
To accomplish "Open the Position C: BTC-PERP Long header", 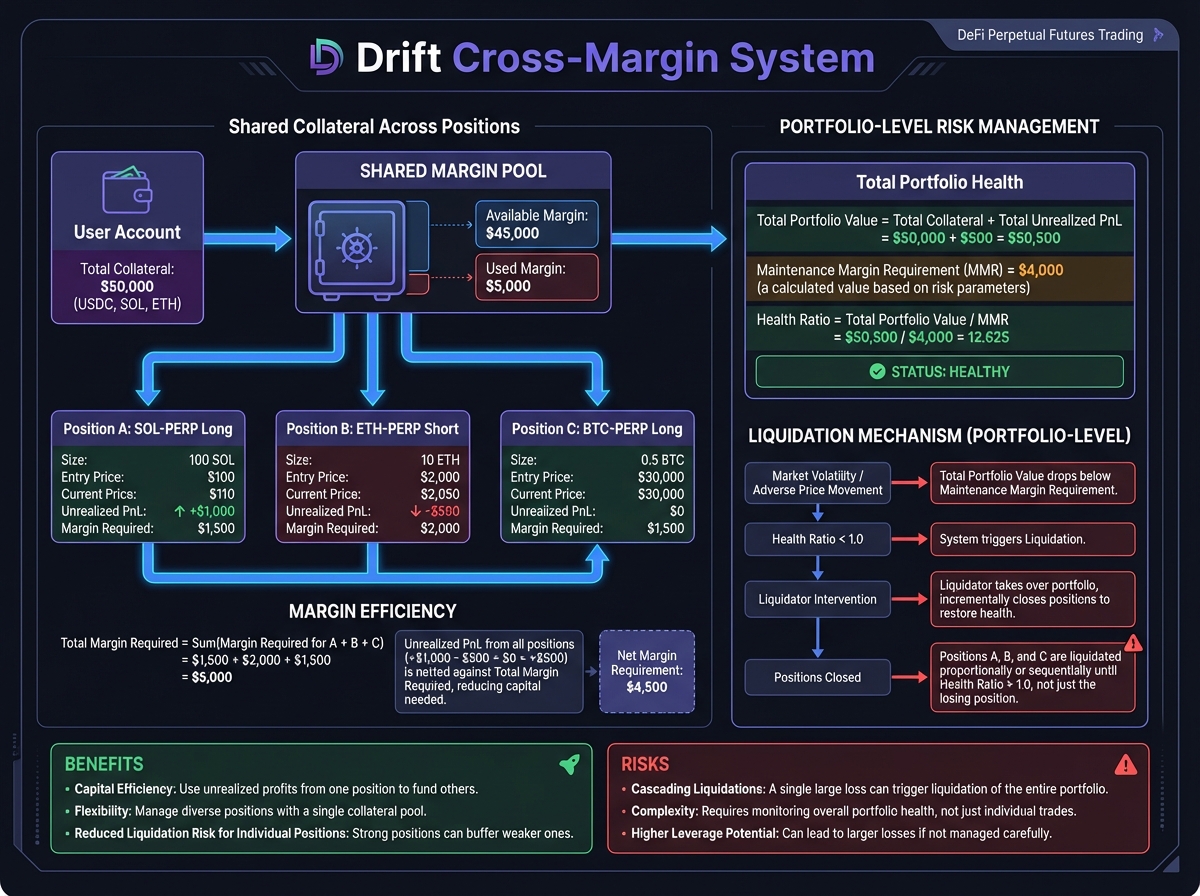I will [x=597, y=429].
